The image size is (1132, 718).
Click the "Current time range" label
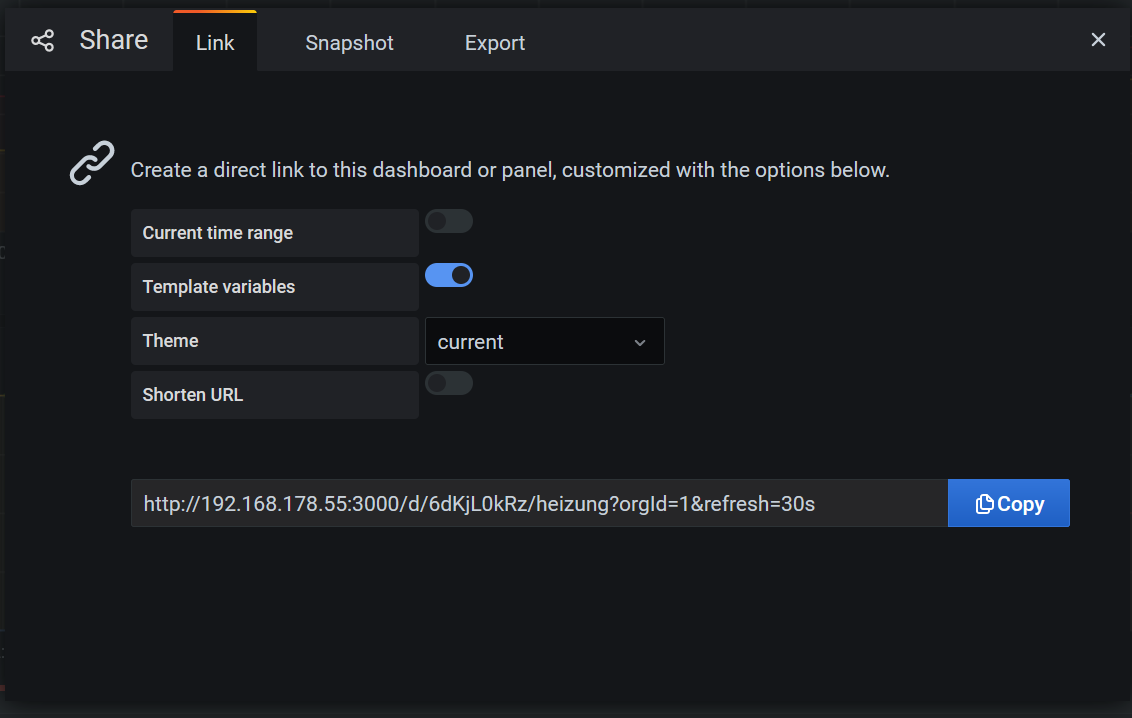[218, 233]
